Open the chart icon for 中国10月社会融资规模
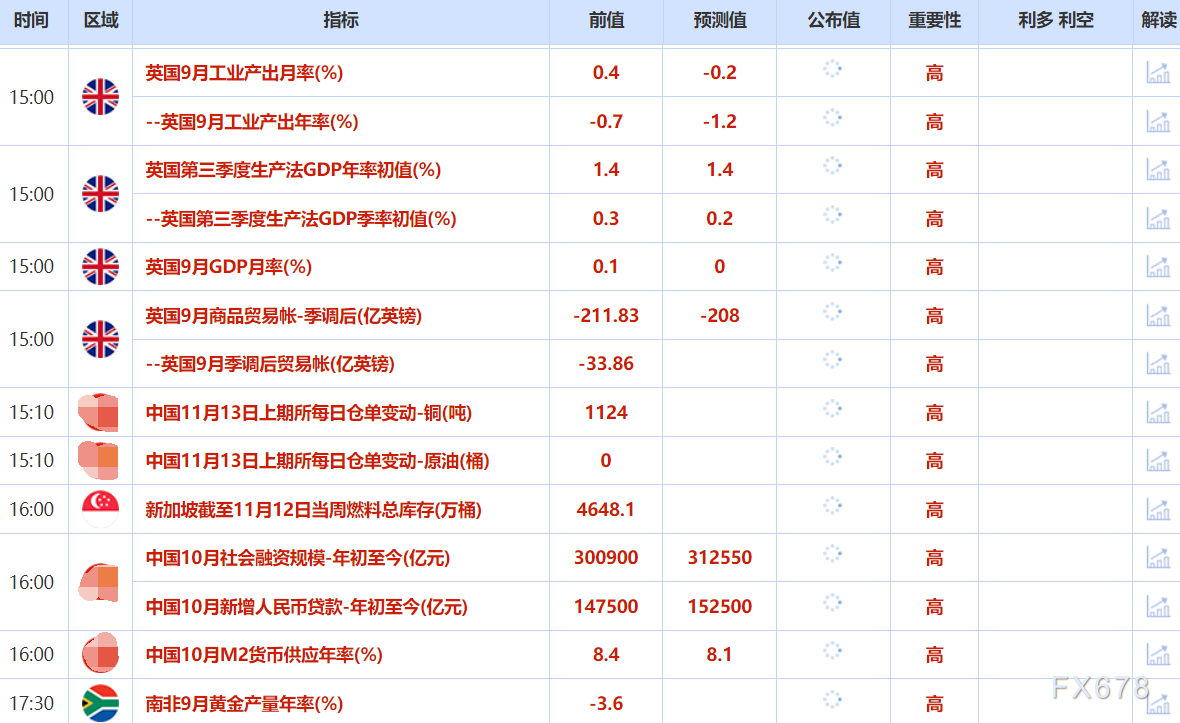This screenshot has width=1180, height=723. pyautogui.click(x=1157, y=558)
